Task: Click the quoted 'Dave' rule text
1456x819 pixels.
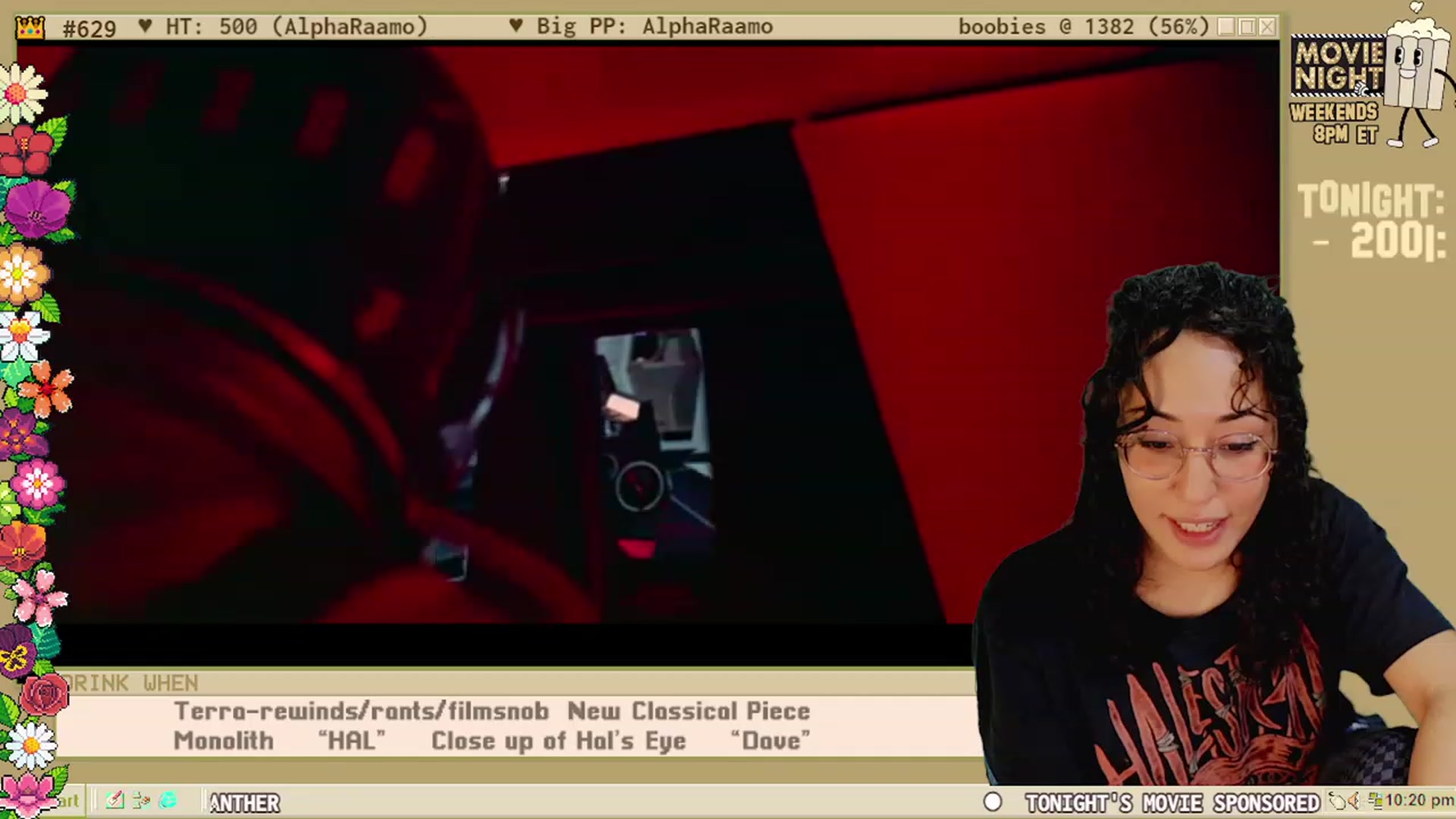Action: tap(770, 741)
